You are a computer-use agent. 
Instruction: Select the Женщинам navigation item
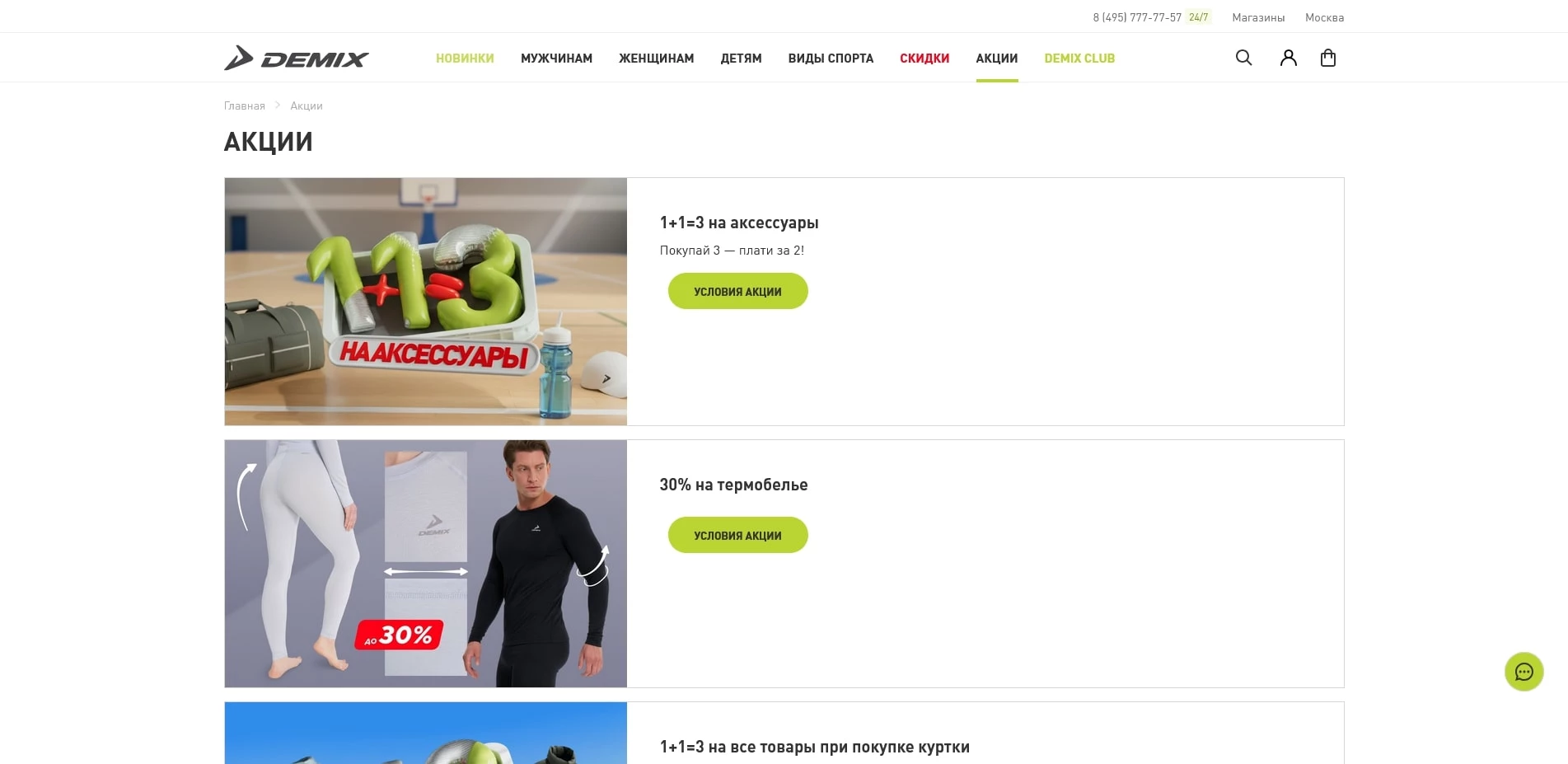click(x=657, y=59)
